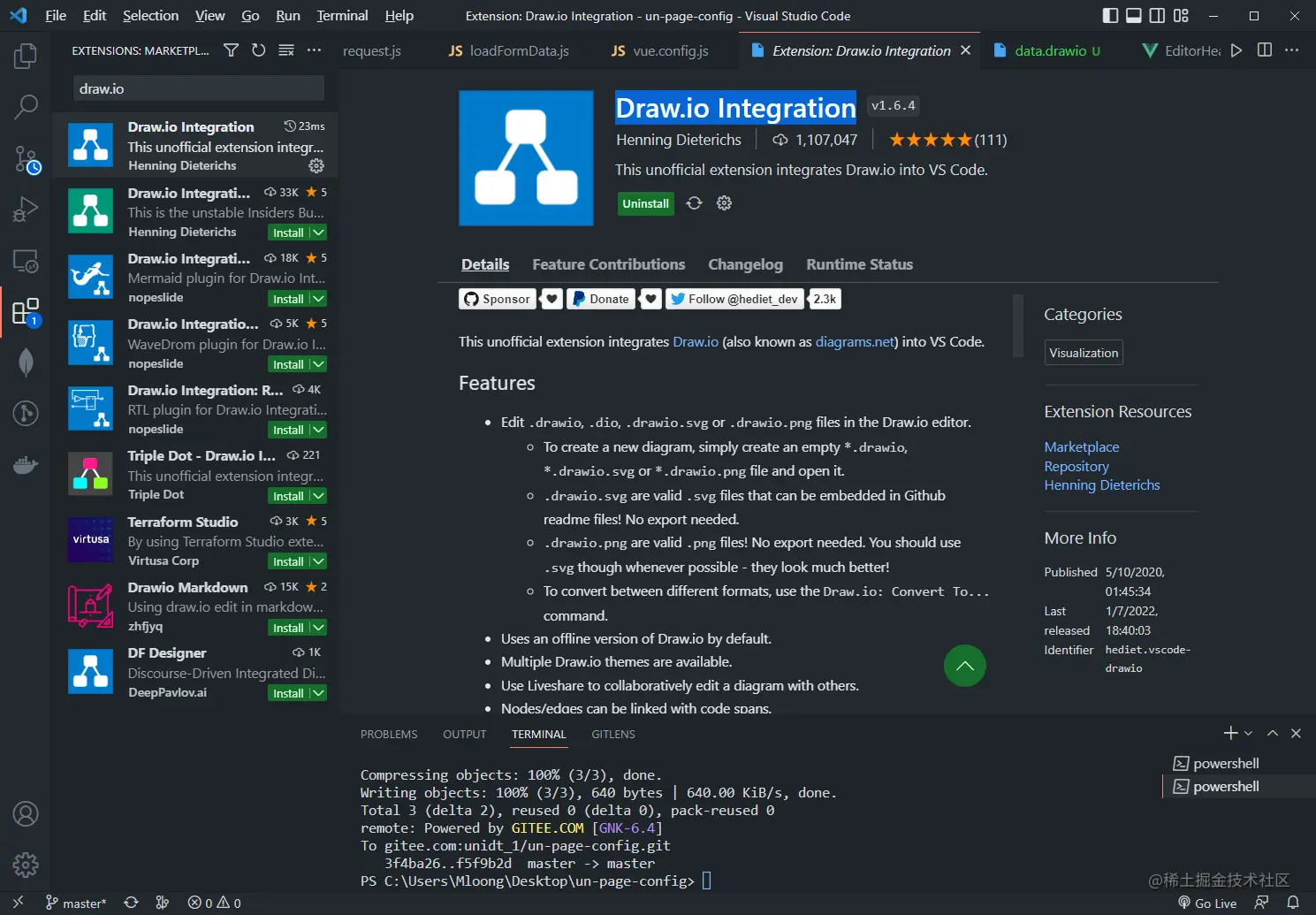Viewport: 1316px width, 915px height.
Task: Open the Repository resource link
Action: pos(1076,466)
